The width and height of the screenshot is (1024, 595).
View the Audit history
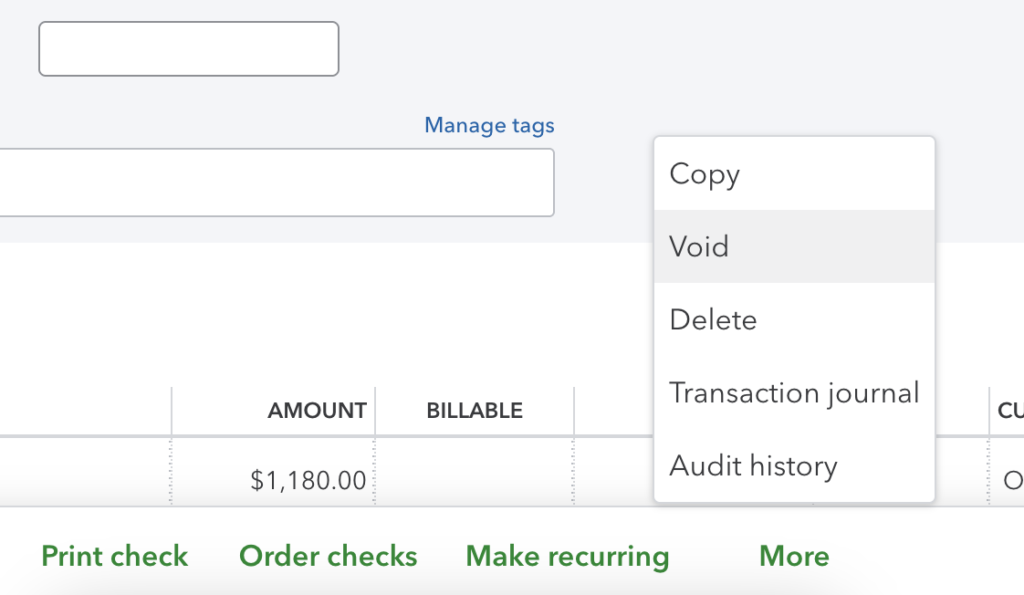pos(752,465)
